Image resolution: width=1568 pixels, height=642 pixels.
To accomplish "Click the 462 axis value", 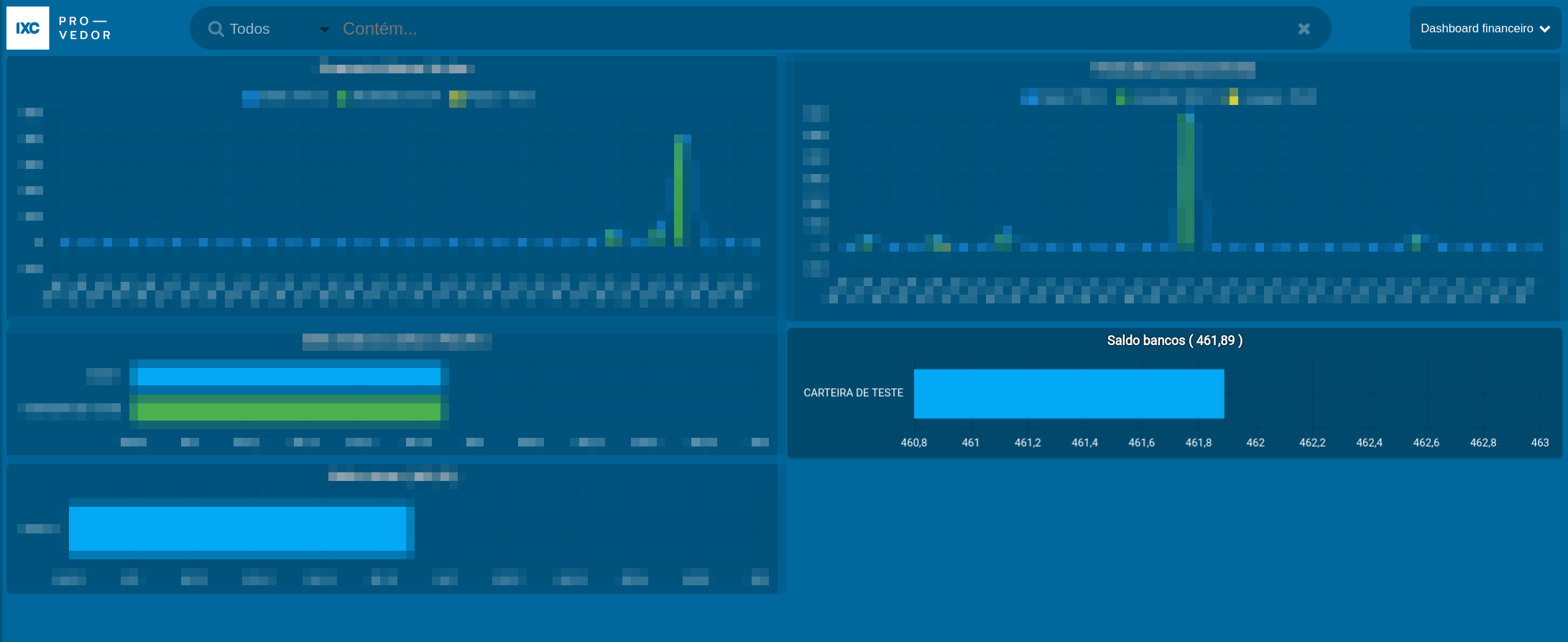I will [x=1255, y=443].
